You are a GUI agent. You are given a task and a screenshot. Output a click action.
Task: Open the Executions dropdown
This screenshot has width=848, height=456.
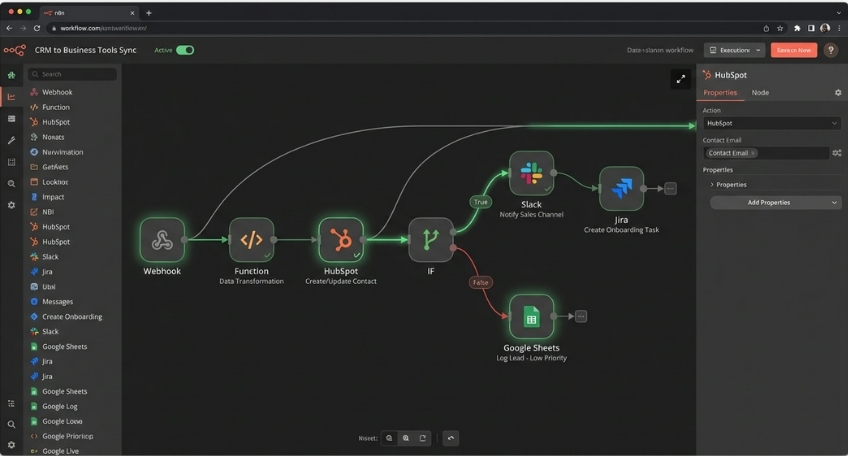(734, 50)
